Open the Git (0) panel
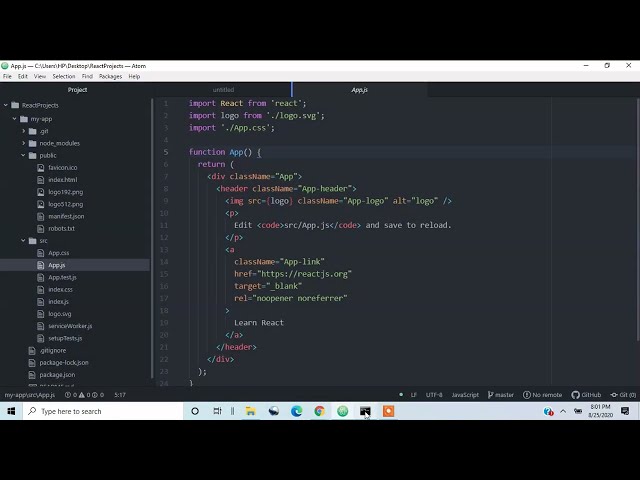Screen dimensions: 640x480 coord(623,395)
